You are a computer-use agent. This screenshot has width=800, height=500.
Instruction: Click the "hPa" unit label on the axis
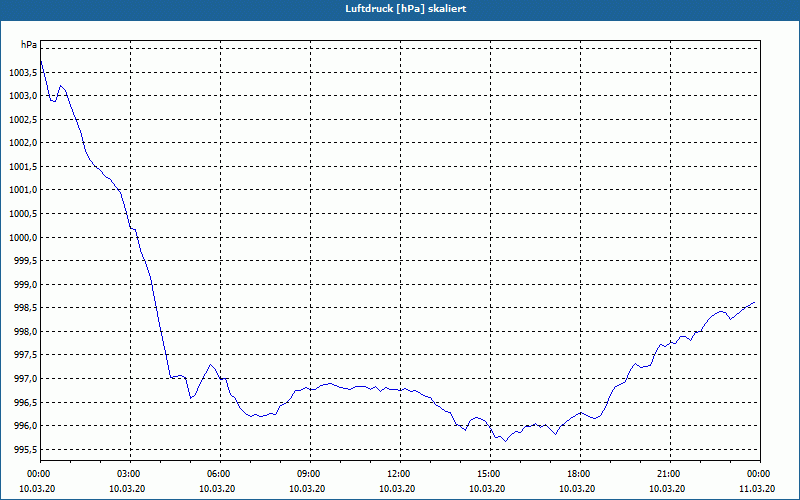click(29, 45)
